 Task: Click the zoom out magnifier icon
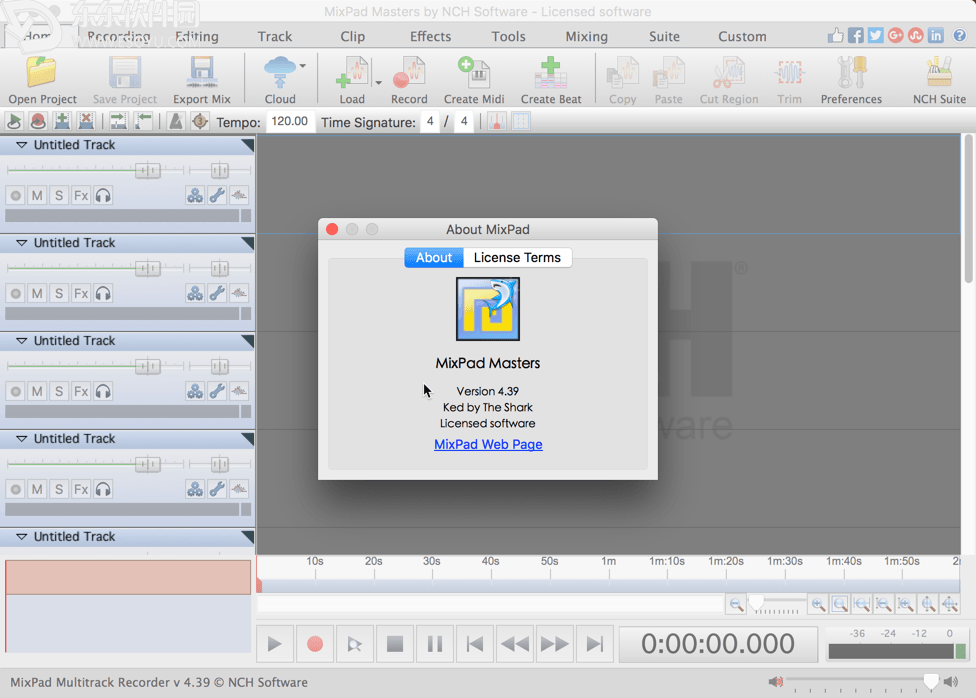[736, 604]
